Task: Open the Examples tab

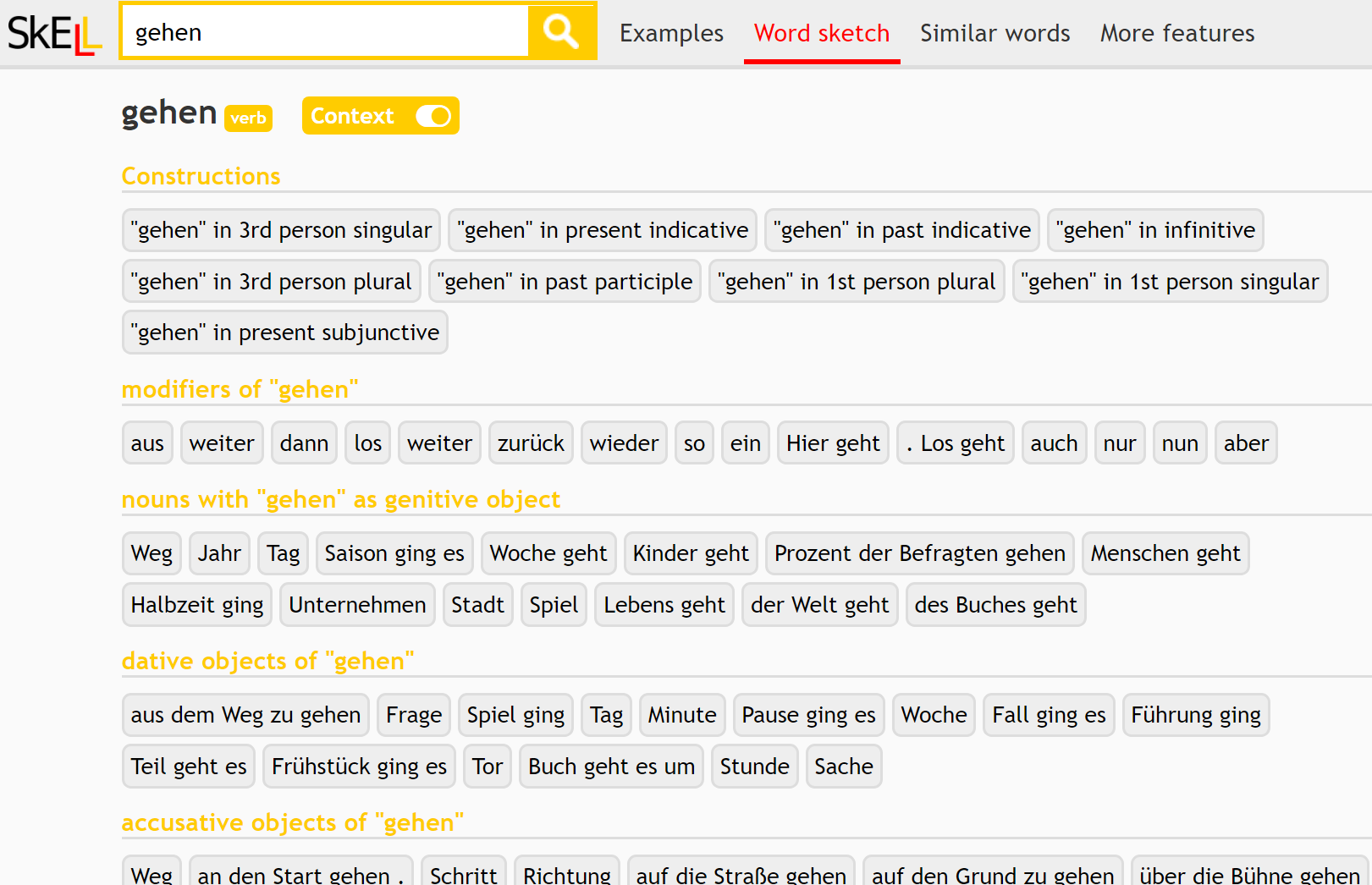Action: click(671, 33)
